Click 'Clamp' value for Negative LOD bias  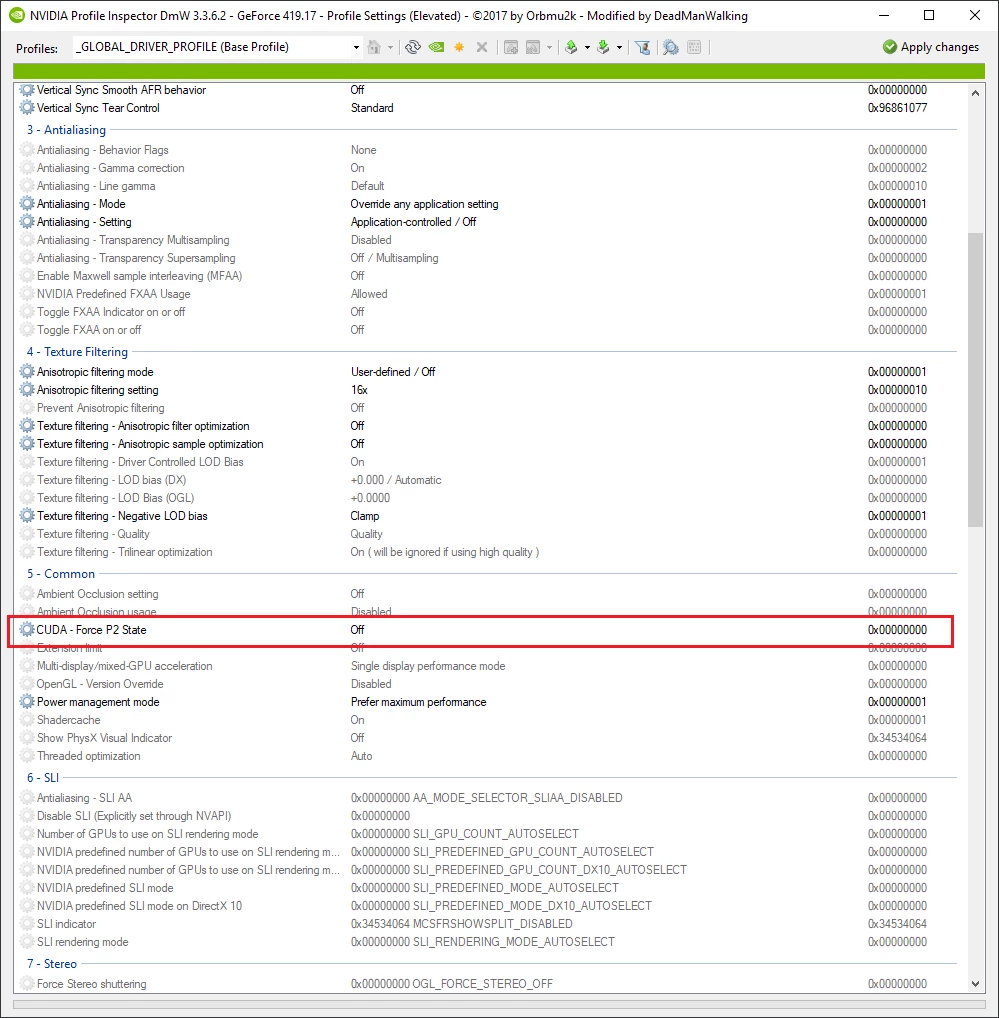(365, 516)
